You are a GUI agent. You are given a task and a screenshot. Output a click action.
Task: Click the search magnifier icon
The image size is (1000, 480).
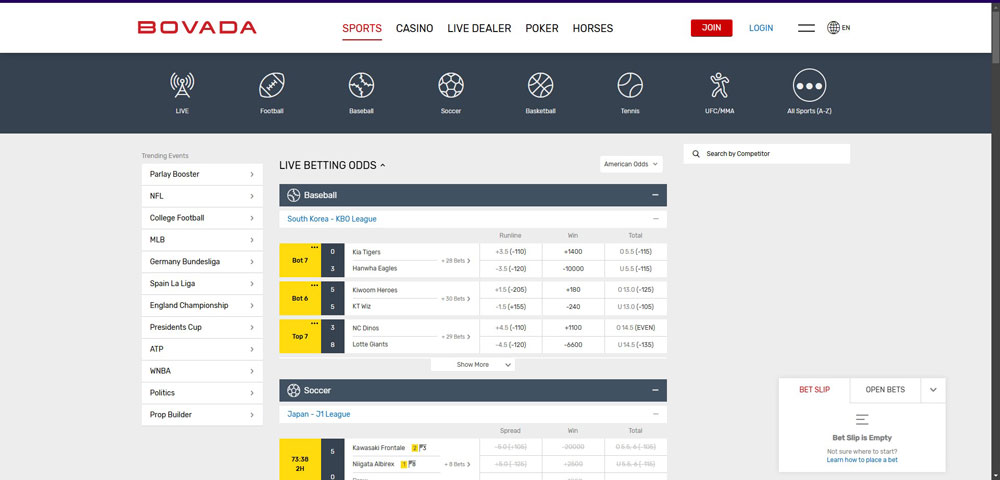click(696, 154)
